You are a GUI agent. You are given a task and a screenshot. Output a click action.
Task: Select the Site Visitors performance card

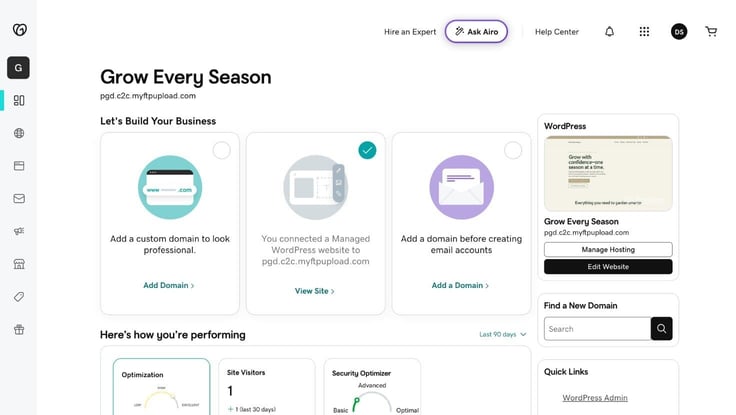[267, 387]
